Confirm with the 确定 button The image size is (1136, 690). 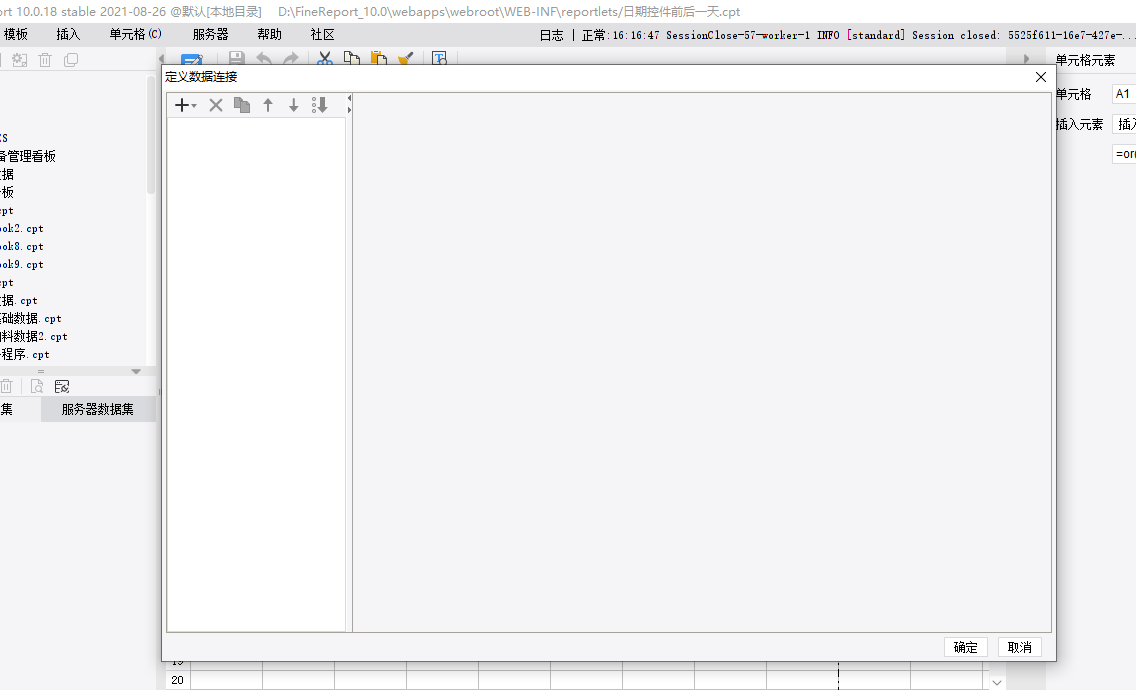(x=966, y=647)
